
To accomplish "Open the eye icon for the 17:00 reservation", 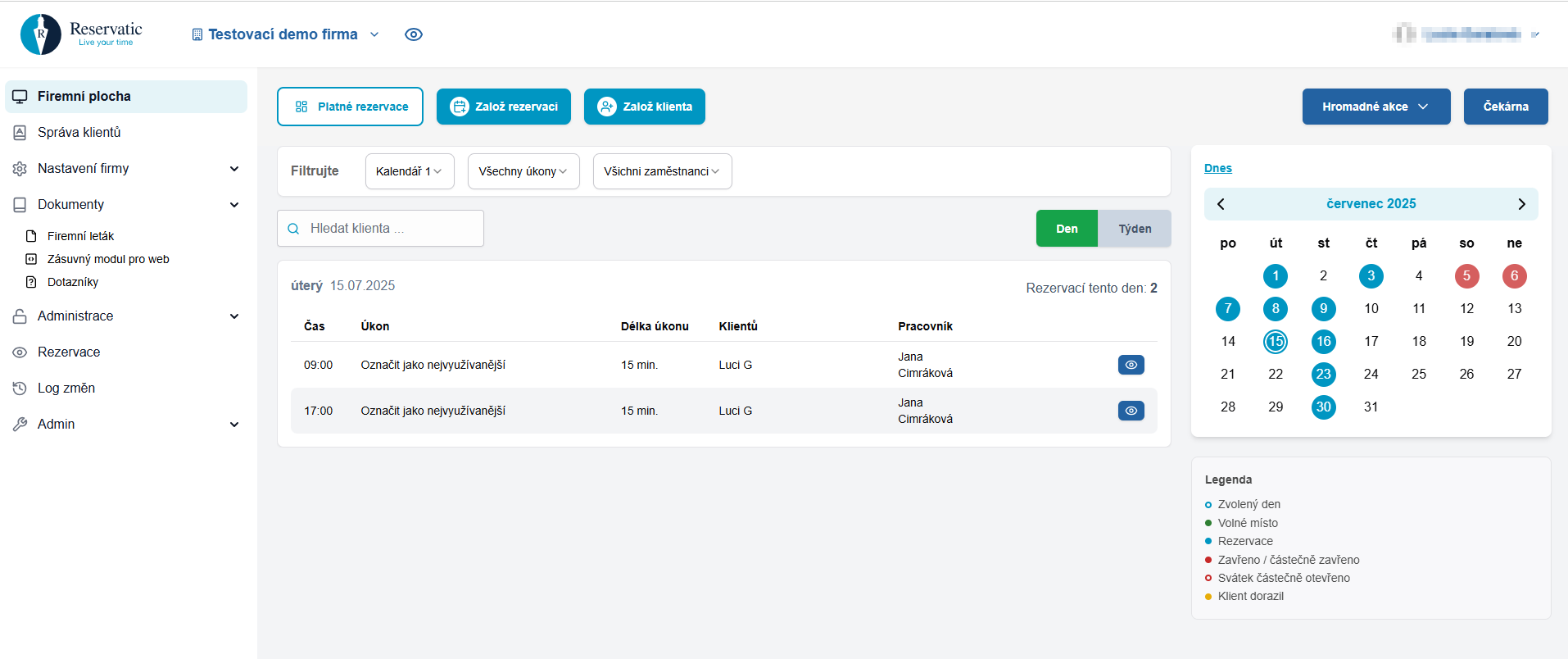I will point(1131,411).
